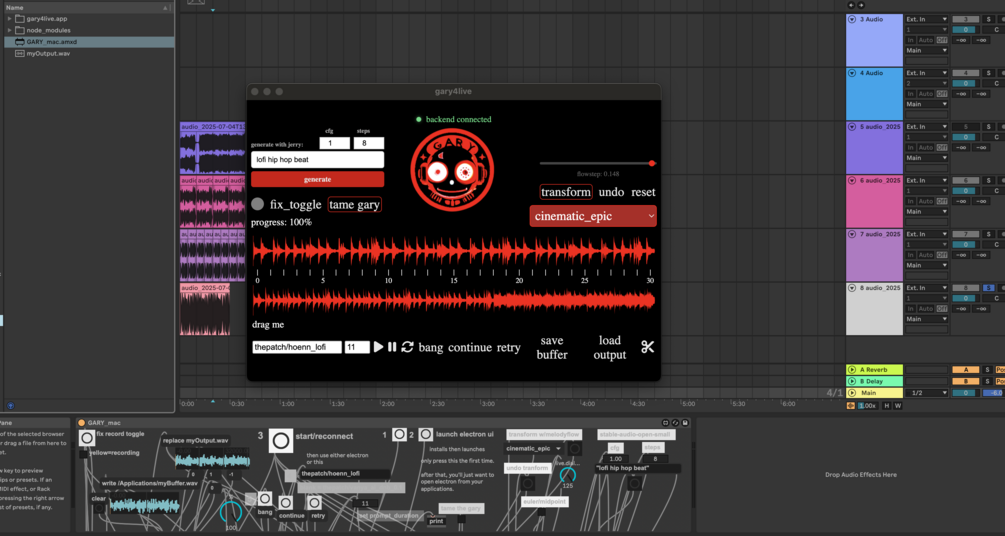
Task: Click the B Delay play icon
Action: coord(852,381)
